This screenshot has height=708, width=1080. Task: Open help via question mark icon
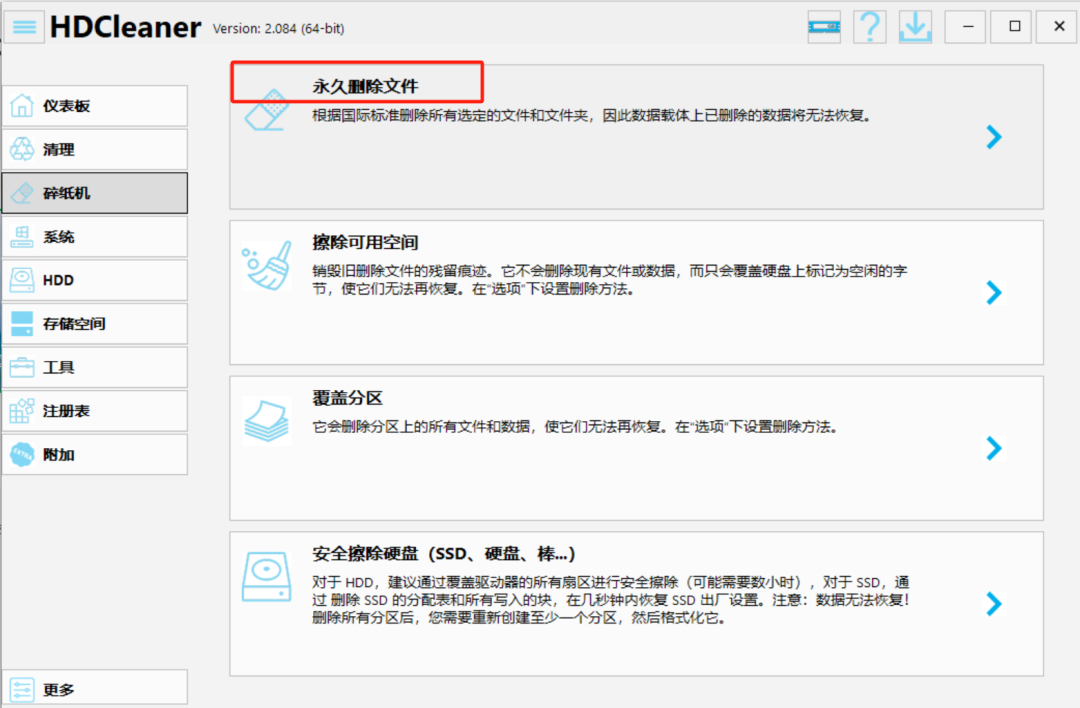(x=870, y=27)
